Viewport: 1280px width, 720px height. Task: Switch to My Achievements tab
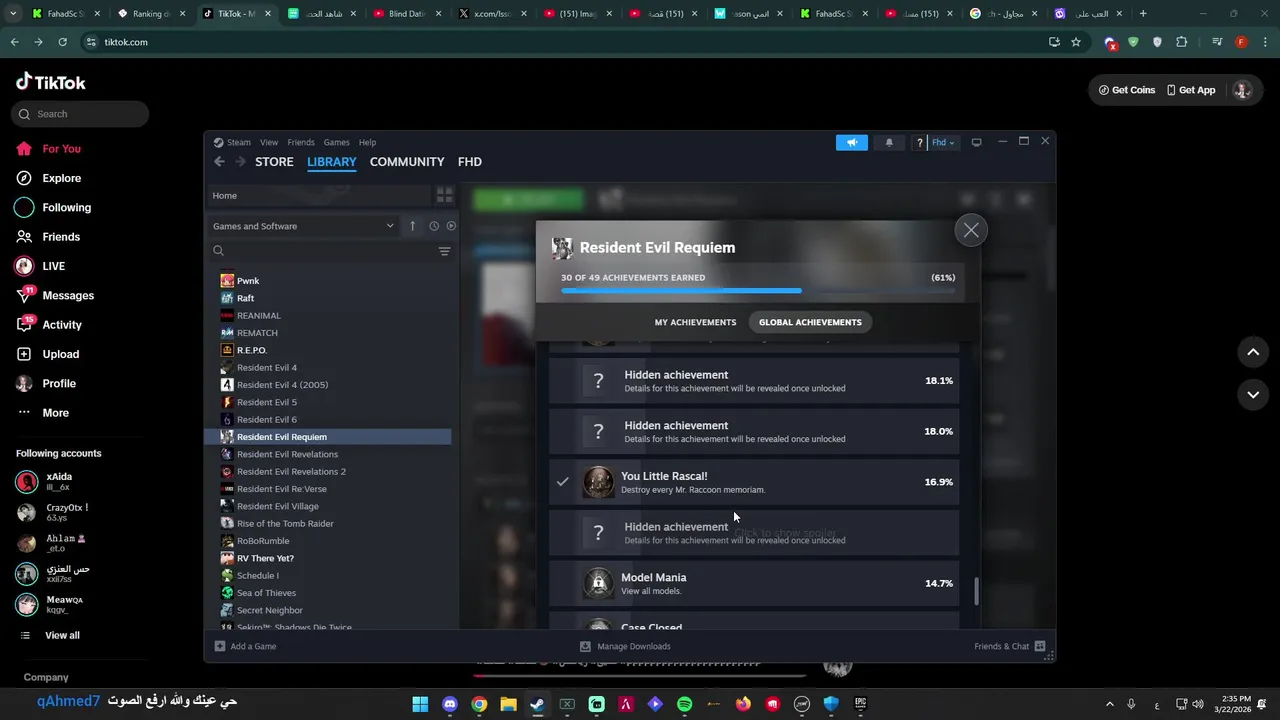[695, 322]
